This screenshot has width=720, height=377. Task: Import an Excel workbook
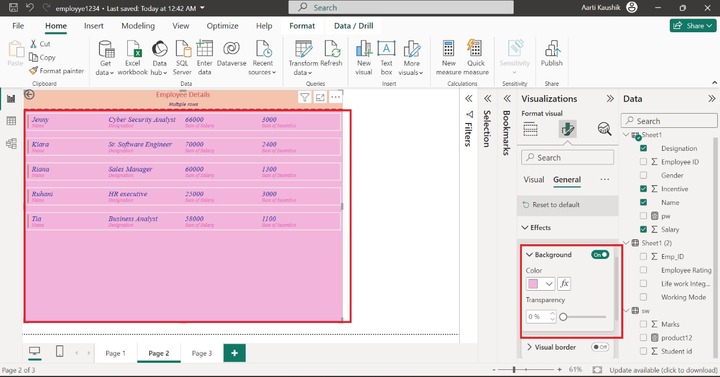click(133, 57)
